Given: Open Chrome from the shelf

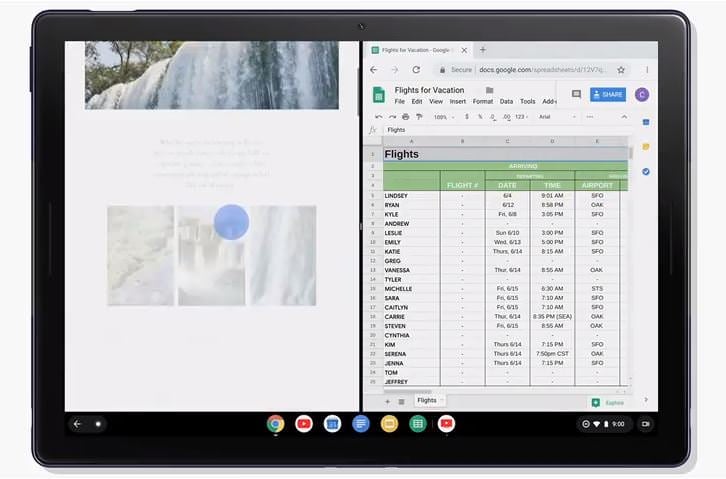Looking at the screenshot, I should 275,424.
